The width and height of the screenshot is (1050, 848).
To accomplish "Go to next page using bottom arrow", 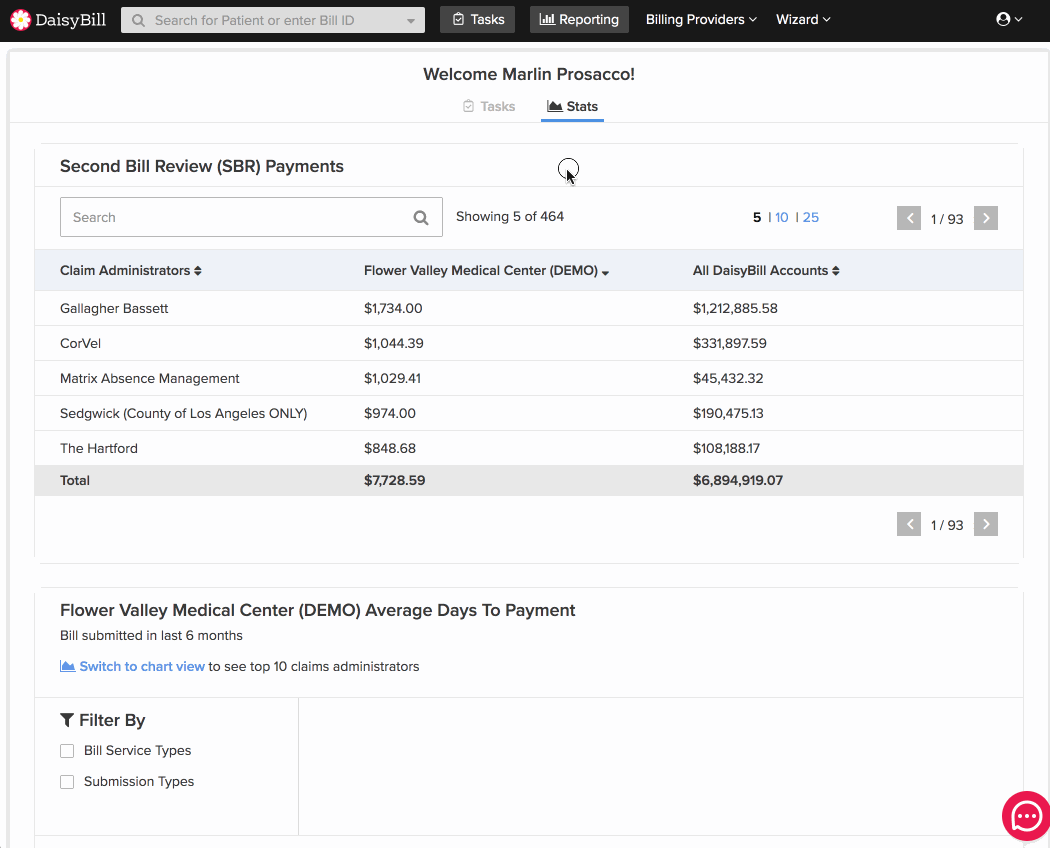I will pos(986,524).
